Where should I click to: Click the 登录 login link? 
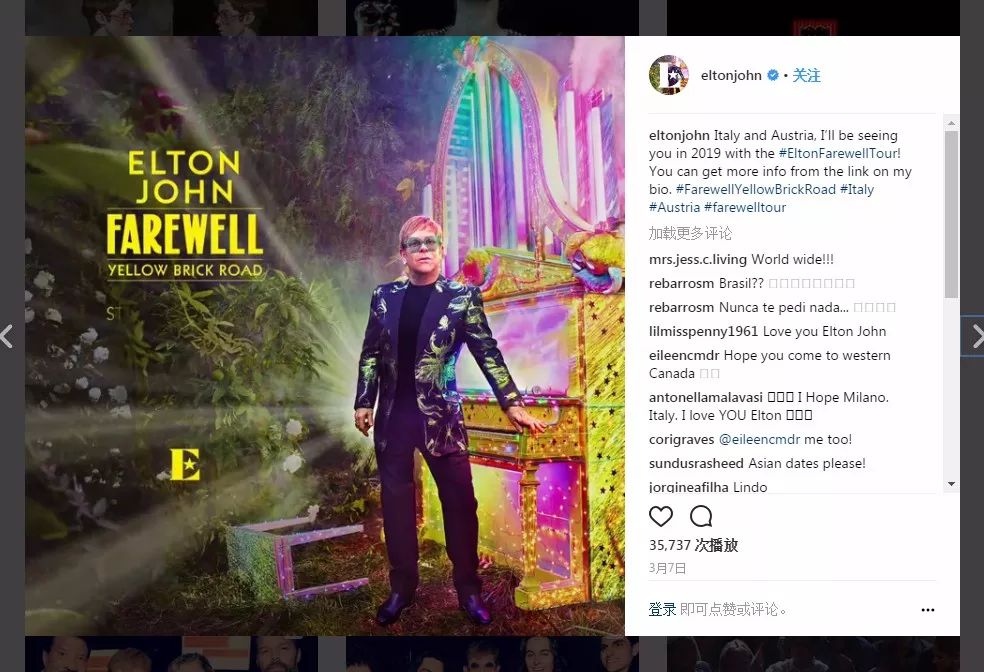pos(662,609)
